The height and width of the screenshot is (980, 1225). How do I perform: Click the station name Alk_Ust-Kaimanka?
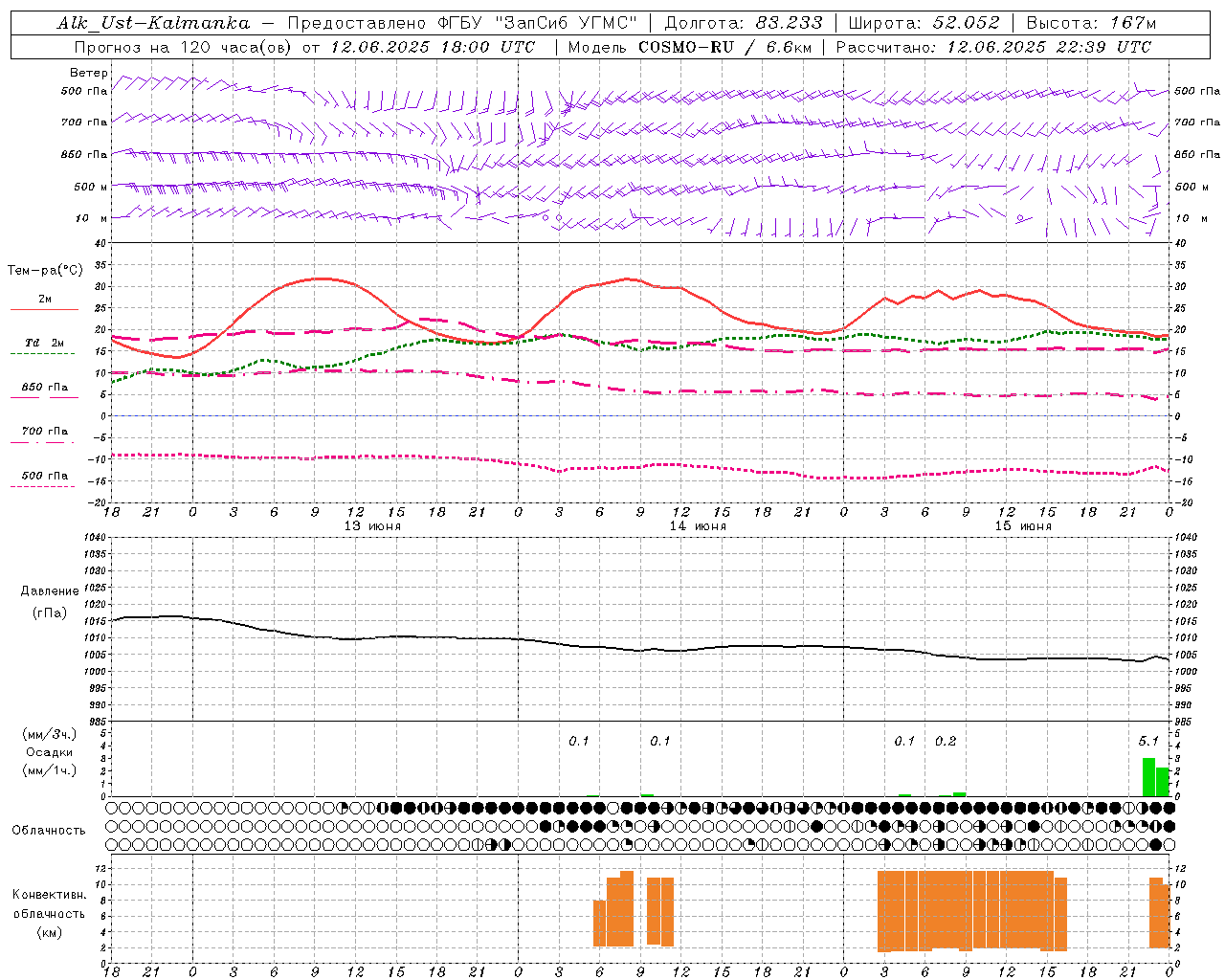pos(153,23)
